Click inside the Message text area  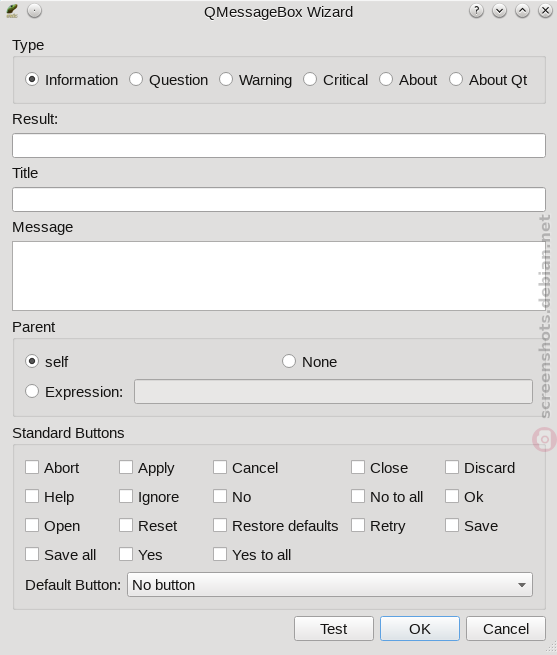279,276
